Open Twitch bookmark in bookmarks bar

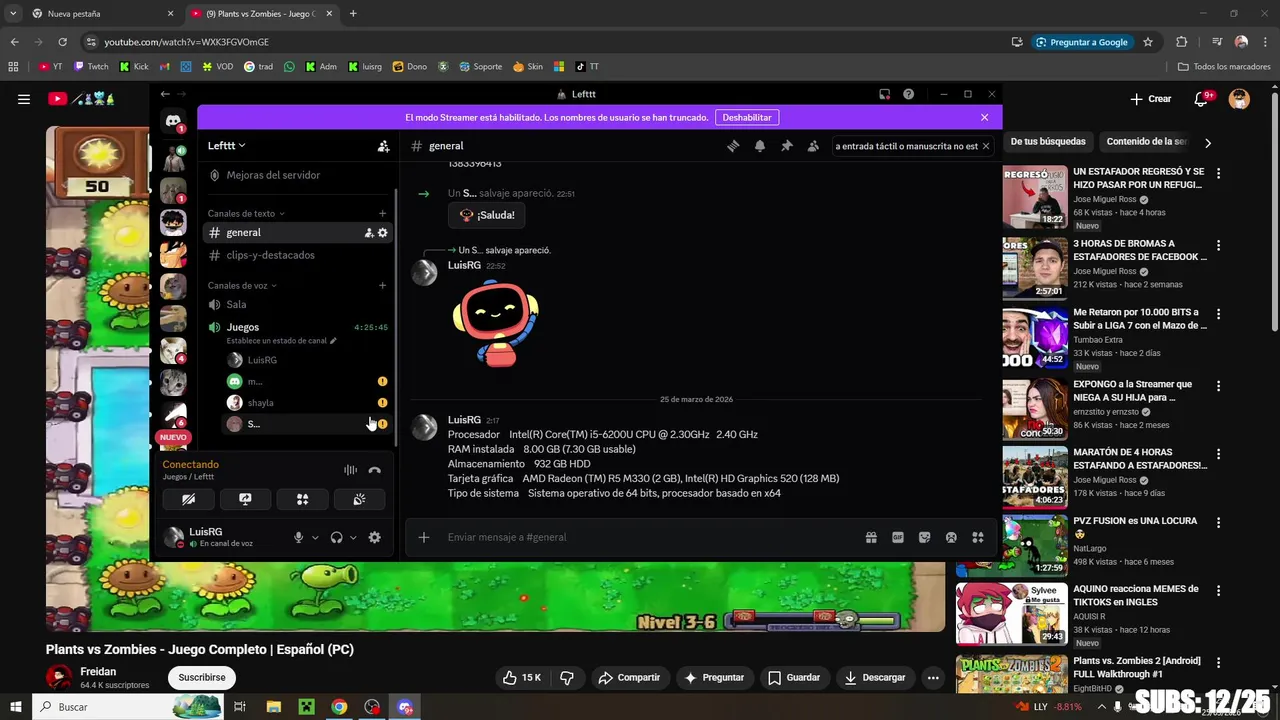pos(91,67)
